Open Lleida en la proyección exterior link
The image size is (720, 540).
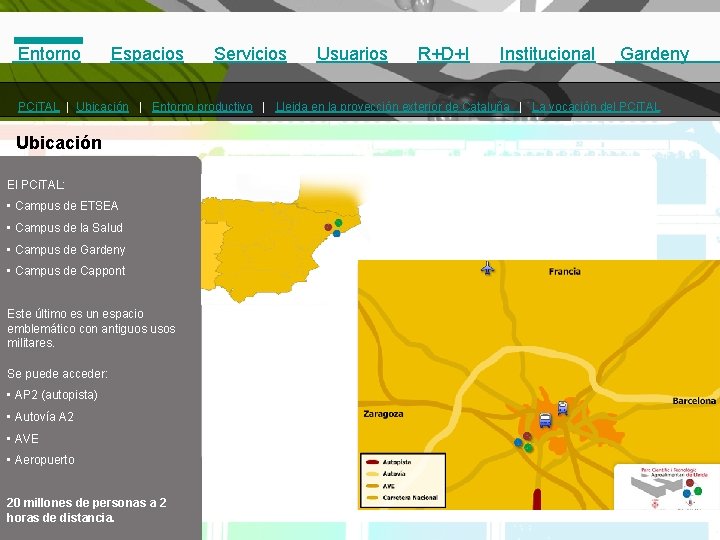[393, 107]
